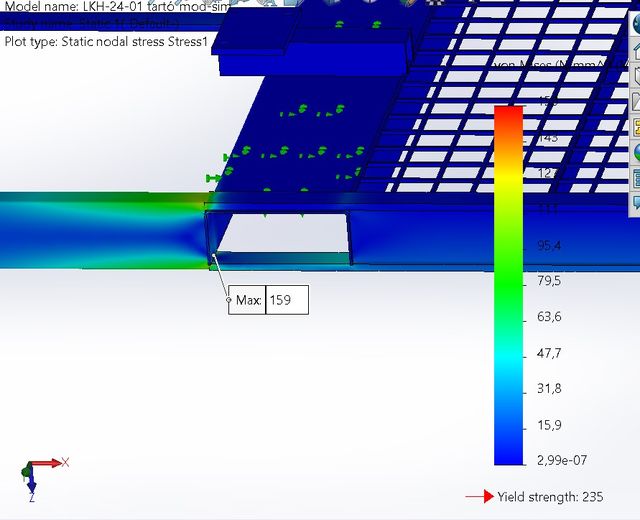
Task: Open the 3DEXPERIENCE globe task pane tab
Action: point(635,25)
